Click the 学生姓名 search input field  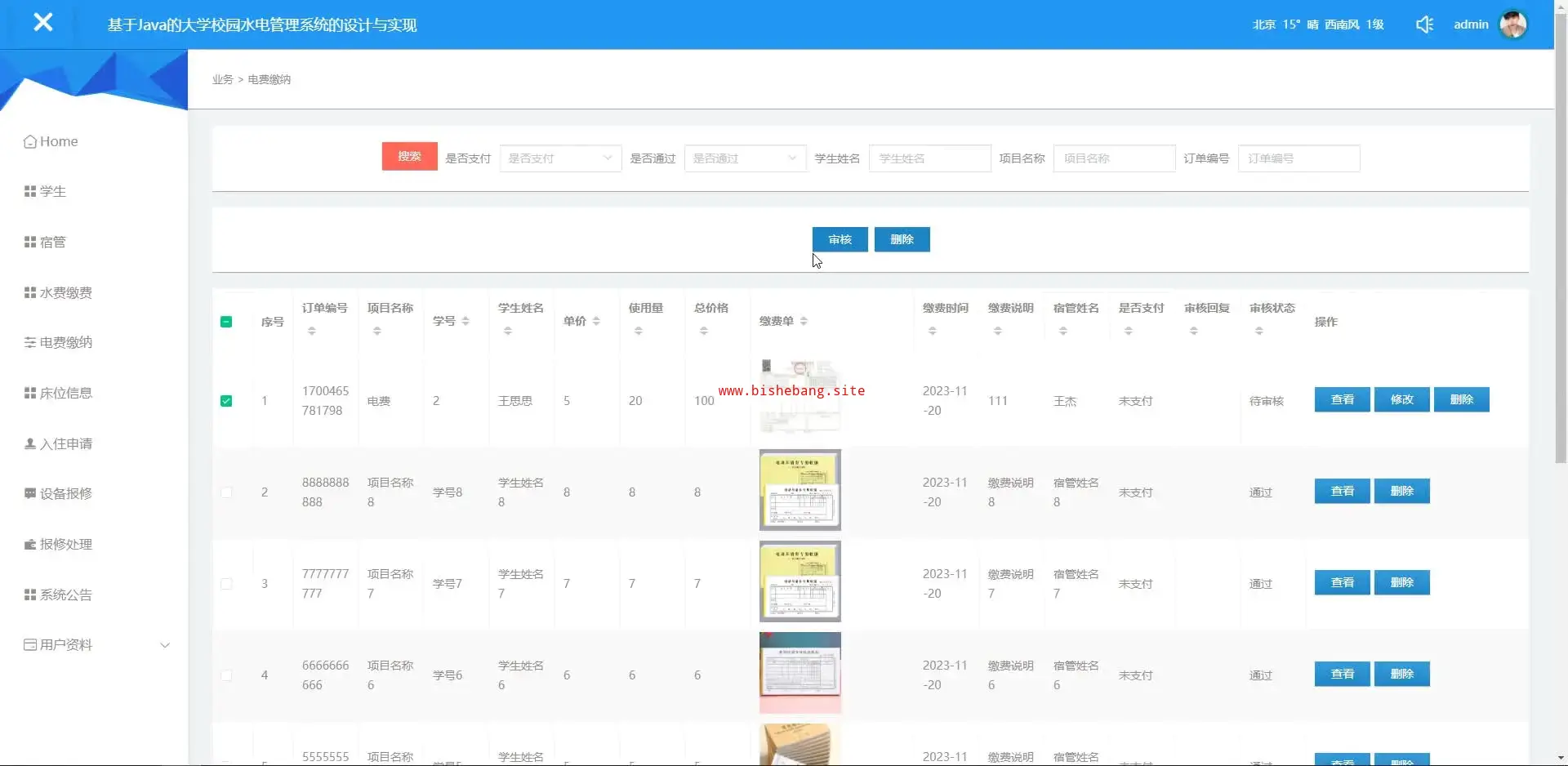click(929, 158)
